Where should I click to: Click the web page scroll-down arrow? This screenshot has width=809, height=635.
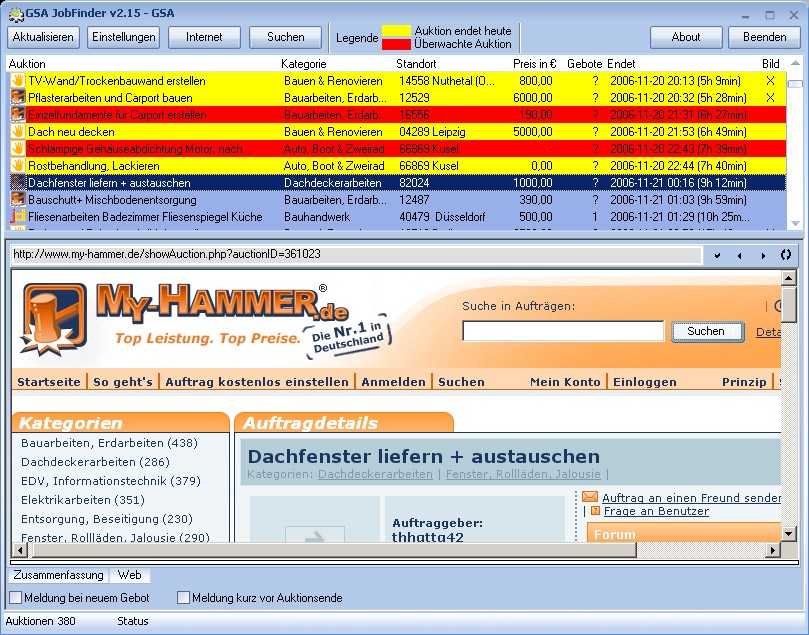click(x=788, y=534)
